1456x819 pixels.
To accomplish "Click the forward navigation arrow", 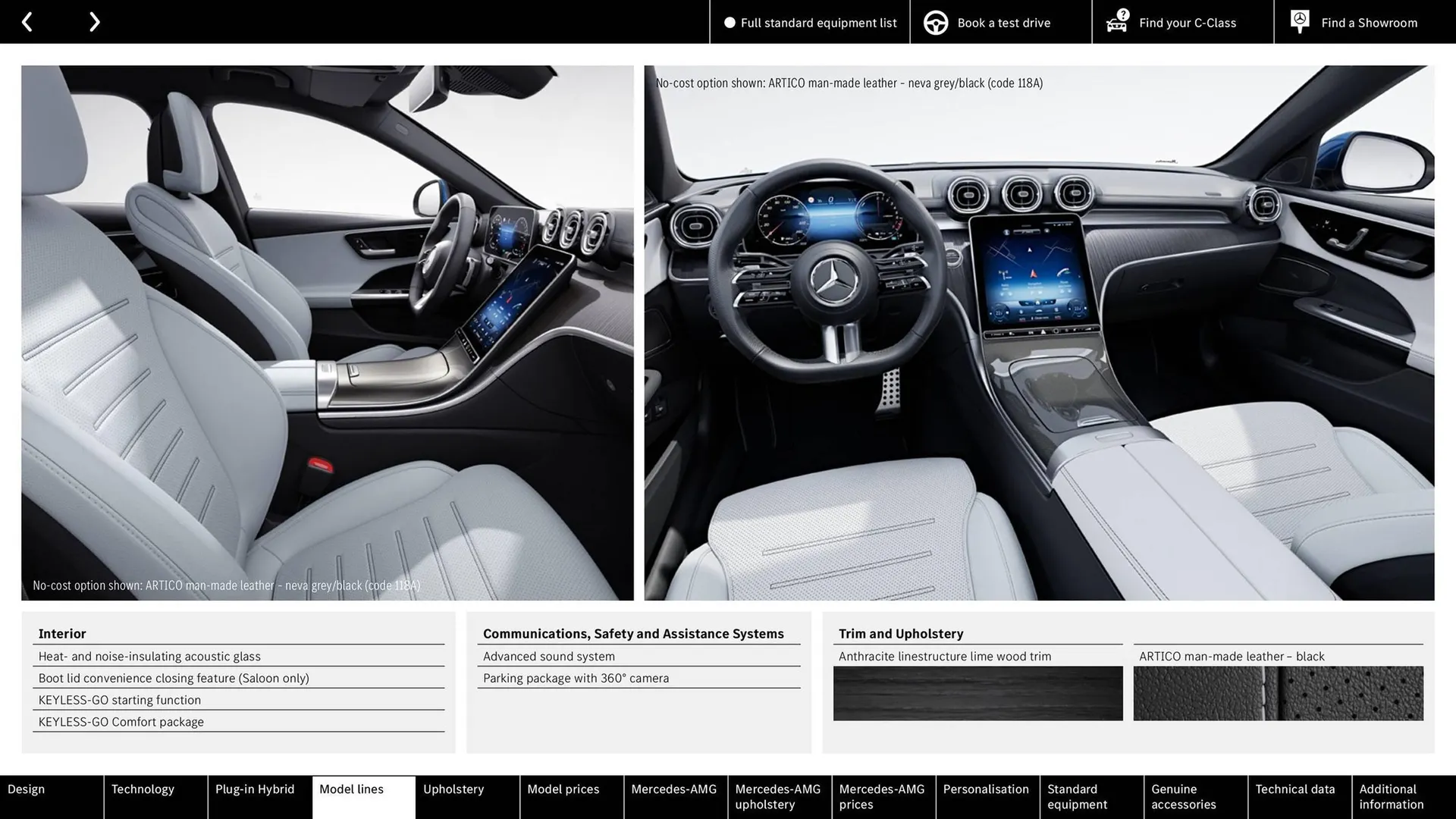I will (94, 21).
